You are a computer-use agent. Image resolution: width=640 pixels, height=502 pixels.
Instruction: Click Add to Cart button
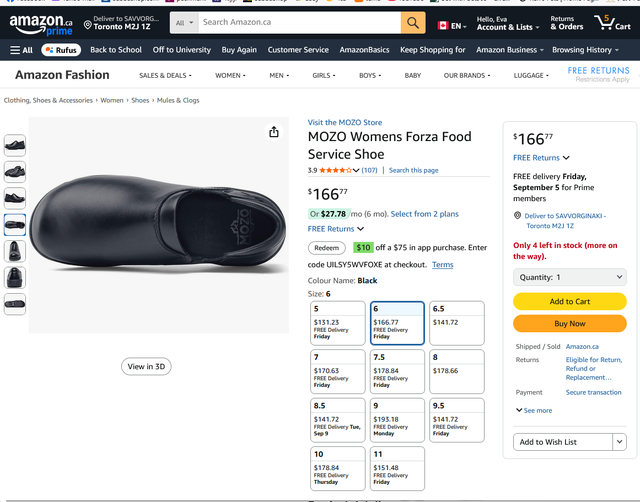569,302
